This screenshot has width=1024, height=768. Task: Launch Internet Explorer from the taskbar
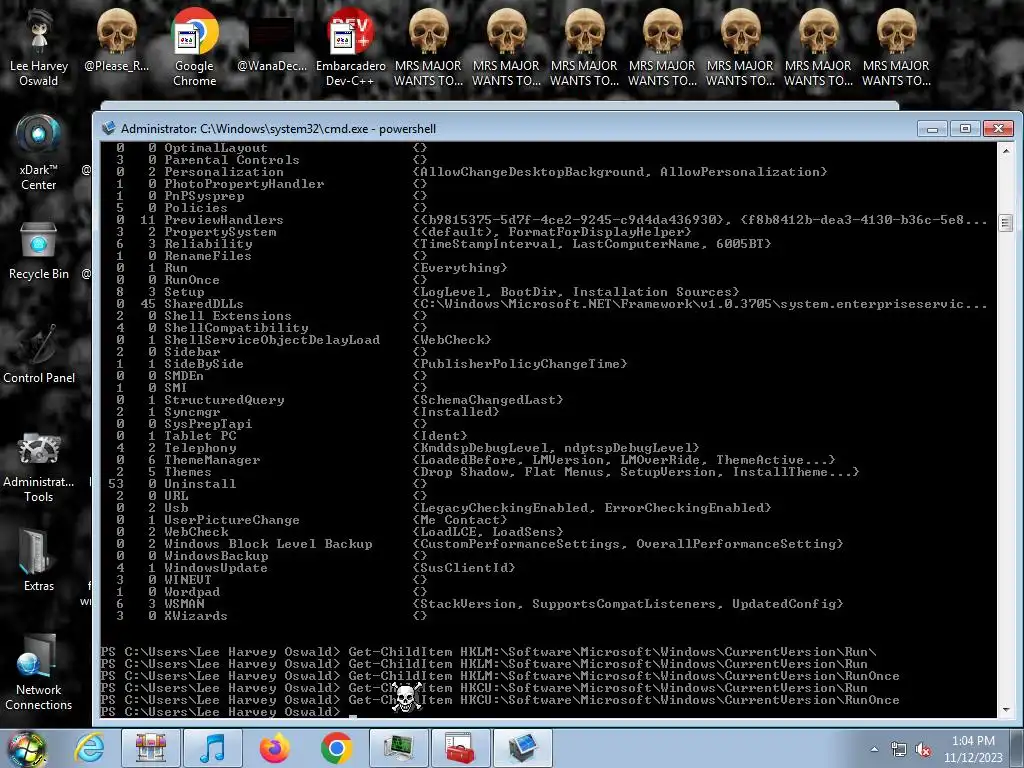89,748
